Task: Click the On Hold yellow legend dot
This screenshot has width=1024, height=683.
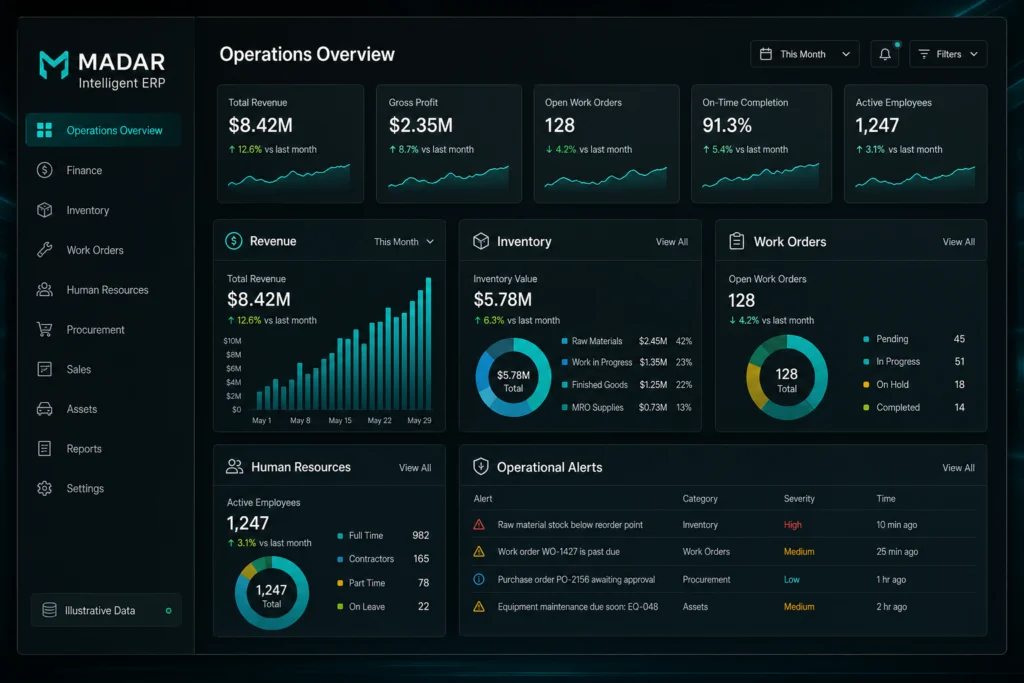Action: 866,385
